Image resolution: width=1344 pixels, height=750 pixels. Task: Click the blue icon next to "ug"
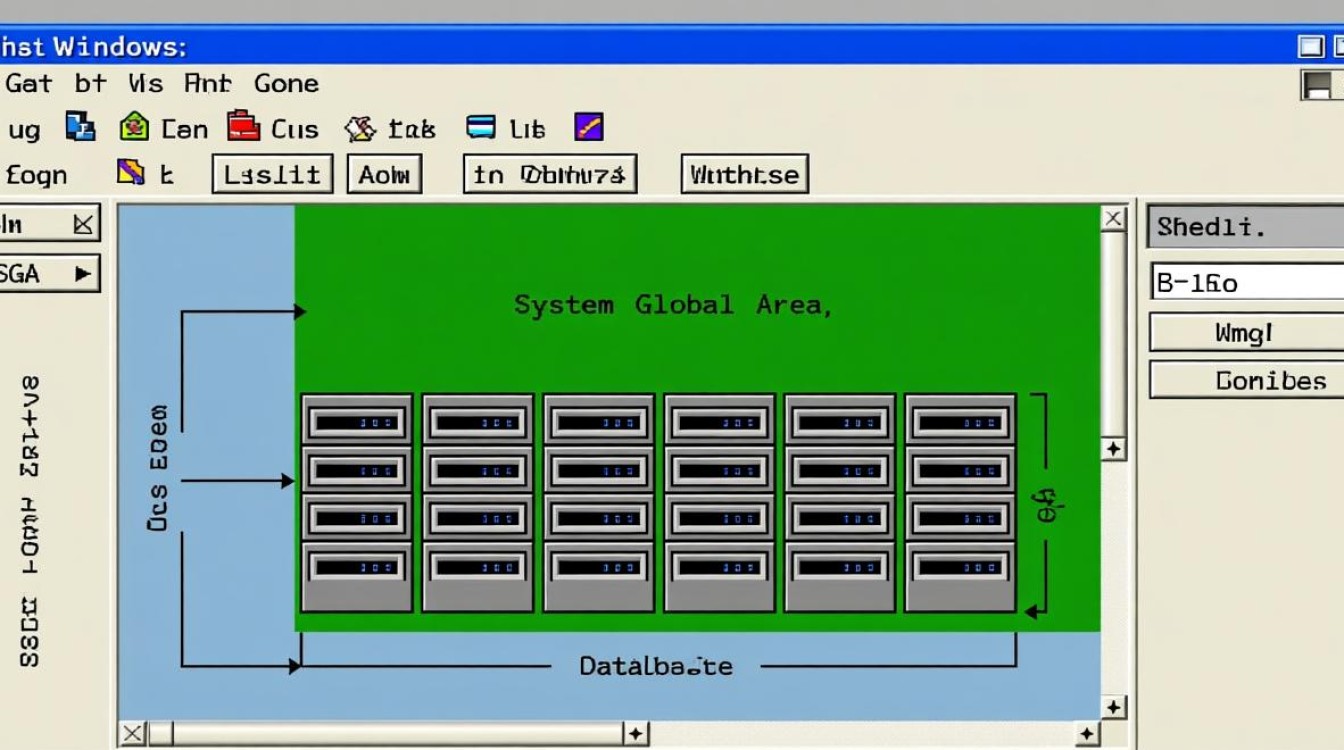pos(80,127)
